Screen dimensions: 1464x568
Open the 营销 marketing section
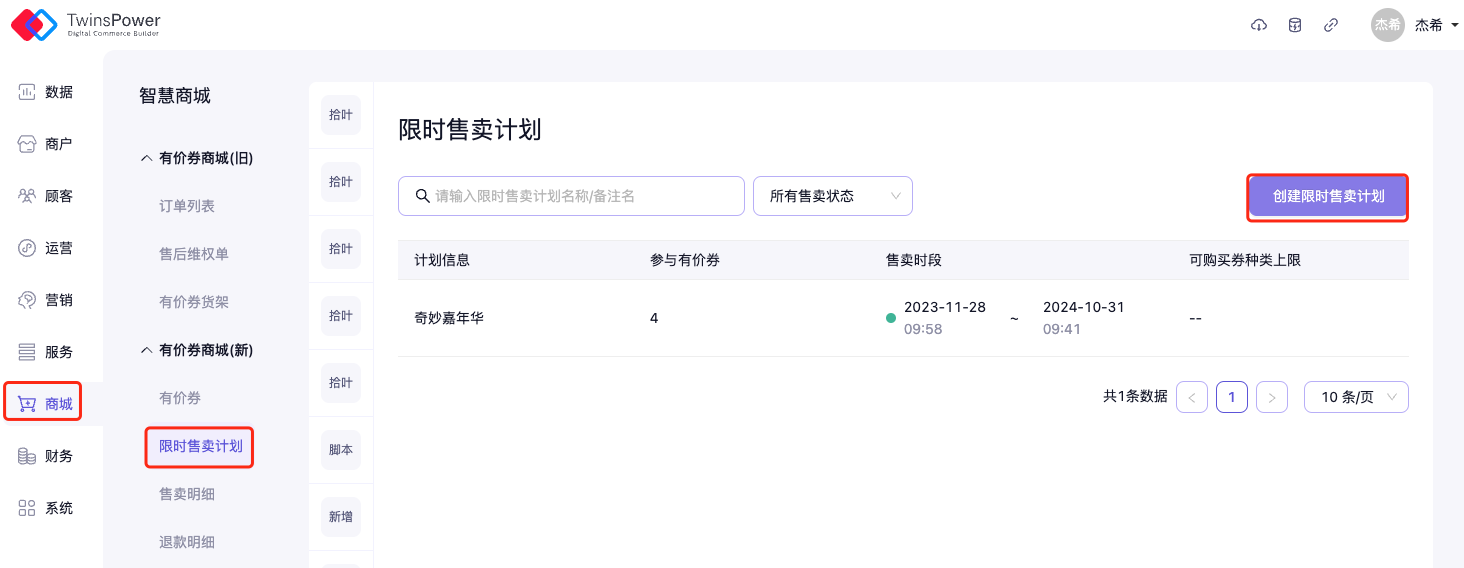(46, 300)
